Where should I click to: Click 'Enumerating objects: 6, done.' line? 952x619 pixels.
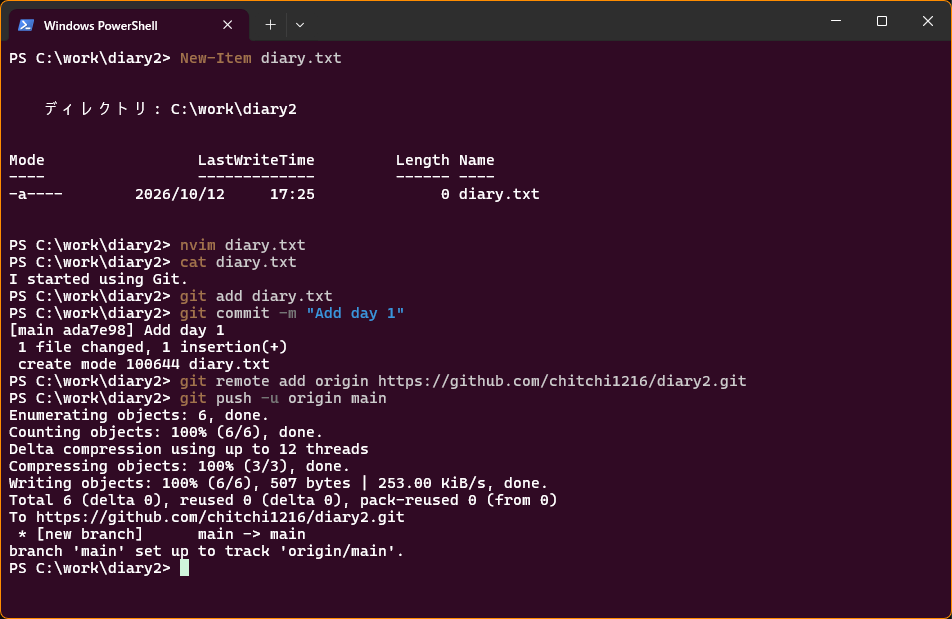[x=139, y=415]
